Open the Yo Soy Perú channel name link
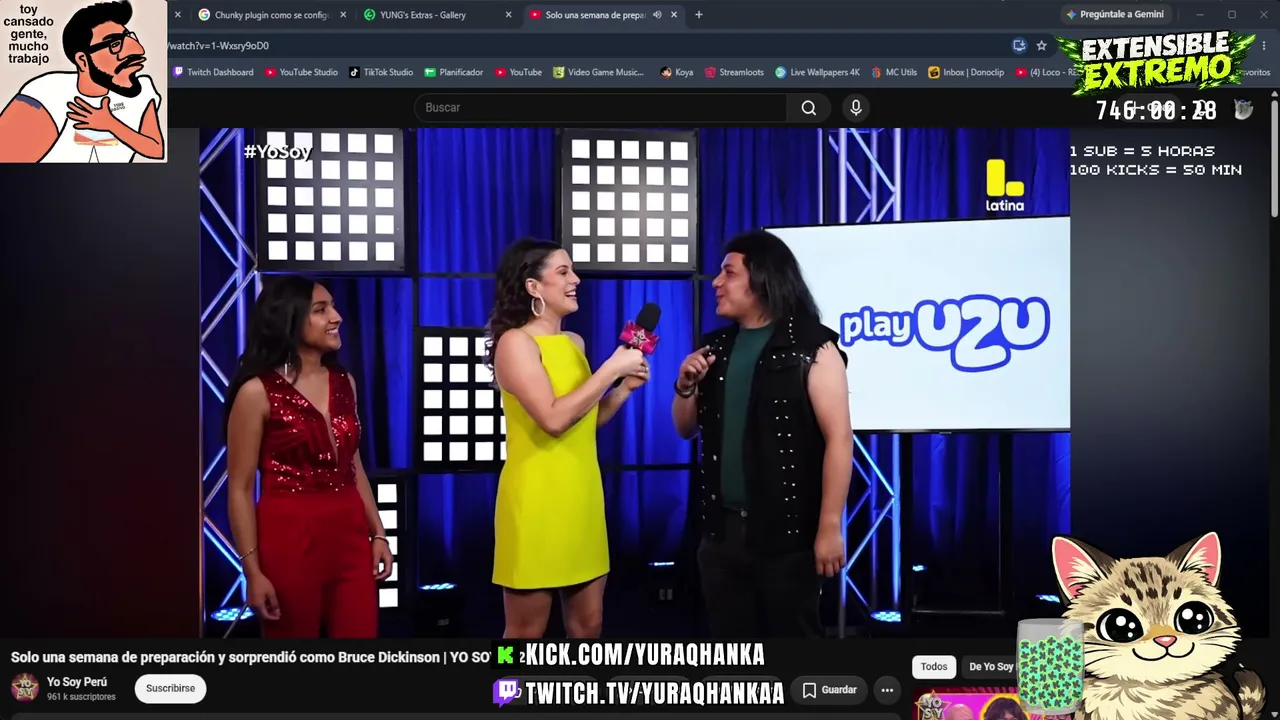Image resolution: width=1280 pixels, height=720 pixels. click(x=77, y=682)
